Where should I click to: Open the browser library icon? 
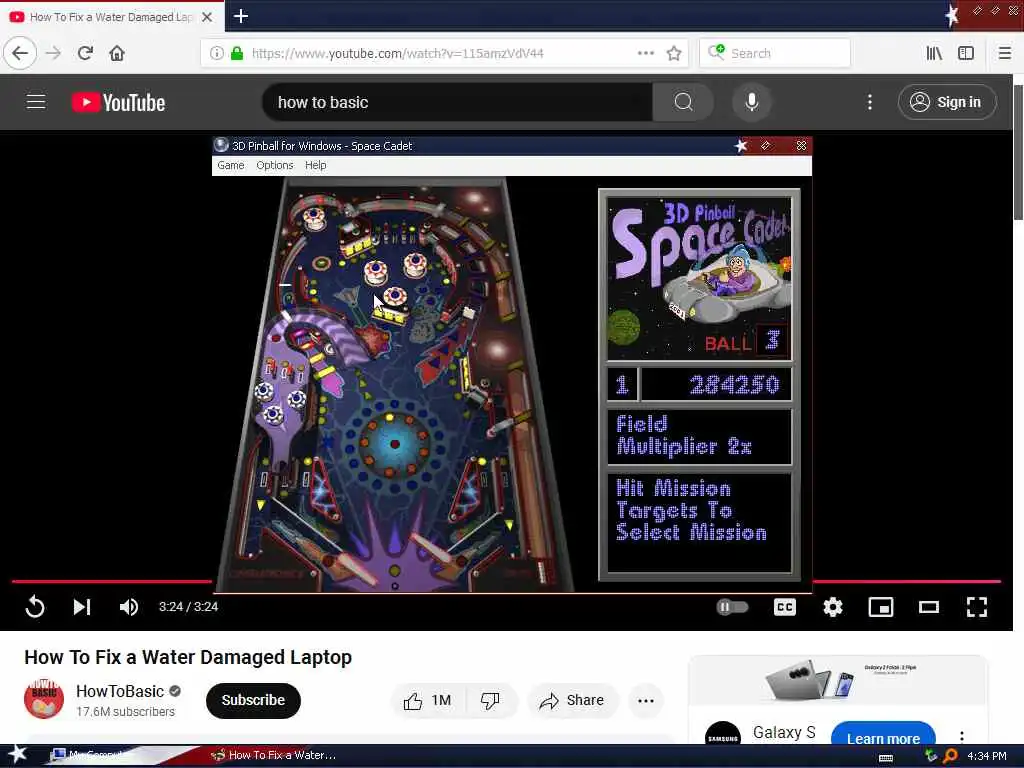(934, 53)
